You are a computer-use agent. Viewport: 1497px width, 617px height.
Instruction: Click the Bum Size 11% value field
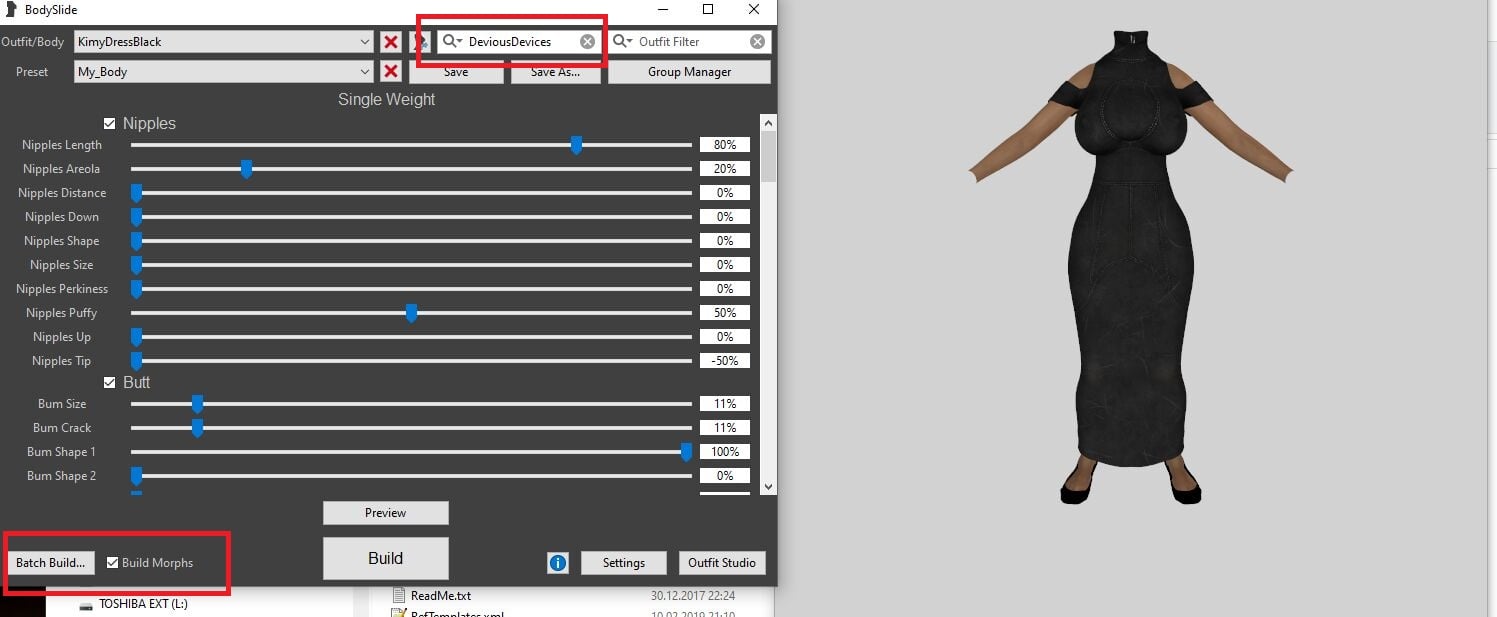[725, 404]
